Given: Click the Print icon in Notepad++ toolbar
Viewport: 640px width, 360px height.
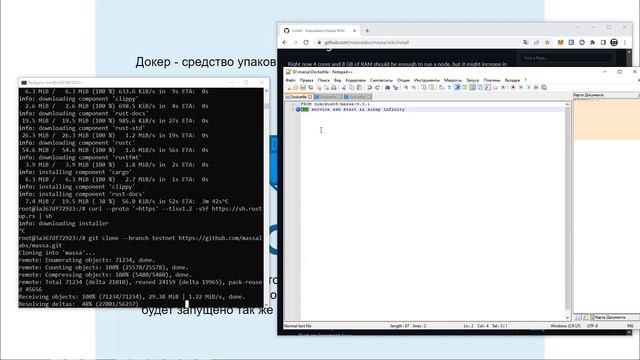Looking at the screenshot, I should (333, 87).
